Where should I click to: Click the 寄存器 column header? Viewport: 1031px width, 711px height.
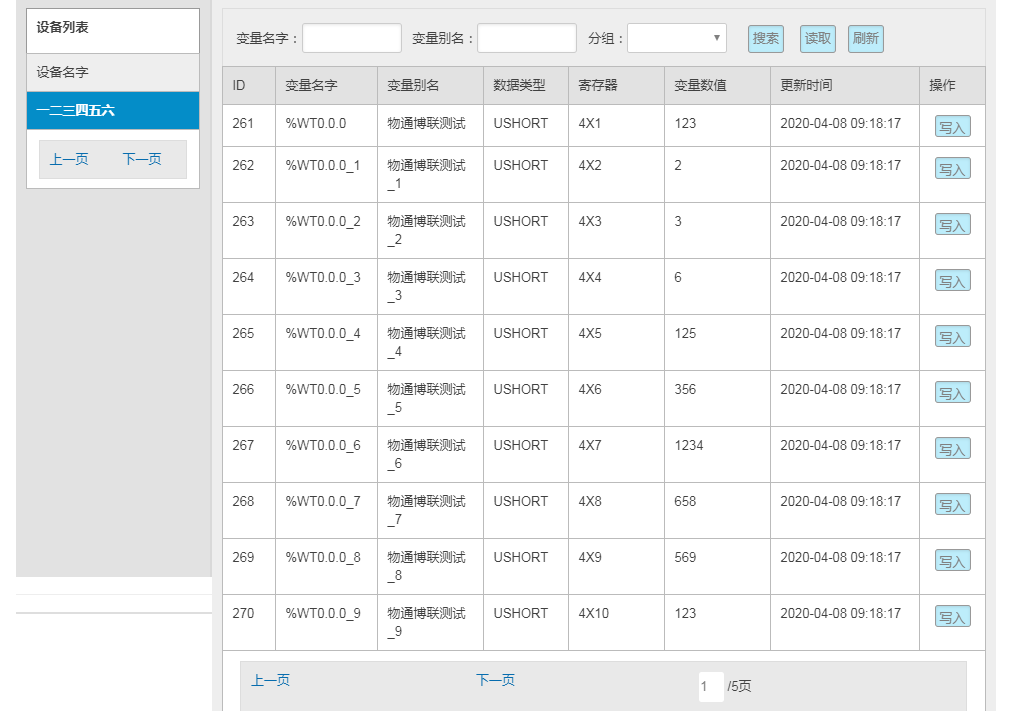[616, 86]
